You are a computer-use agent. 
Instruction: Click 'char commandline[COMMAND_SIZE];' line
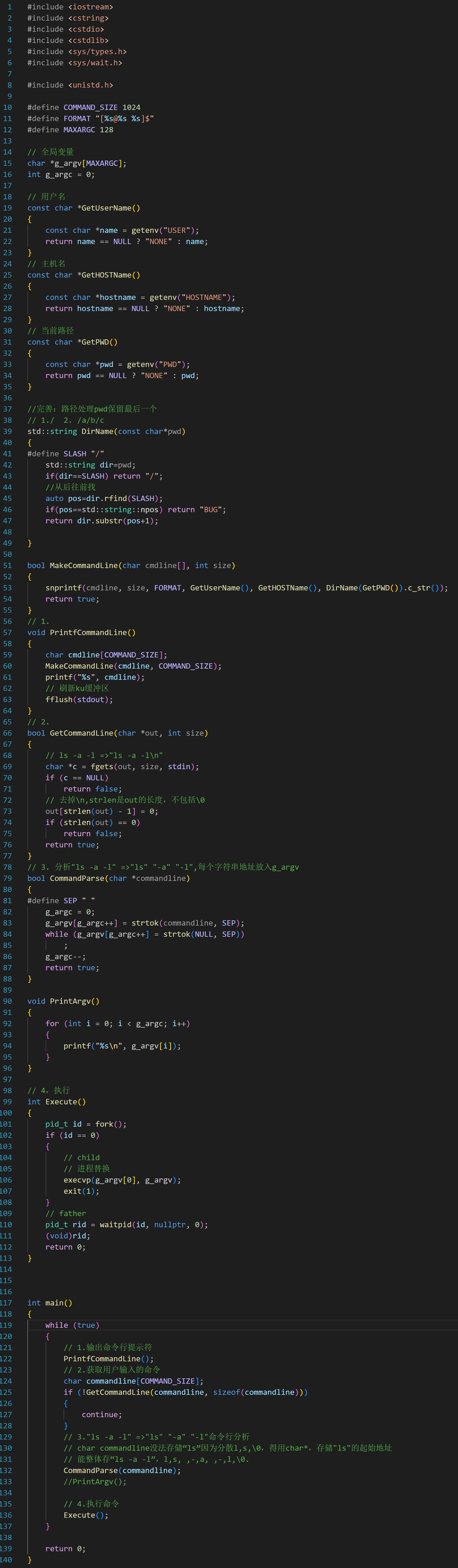(x=133, y=1381)
